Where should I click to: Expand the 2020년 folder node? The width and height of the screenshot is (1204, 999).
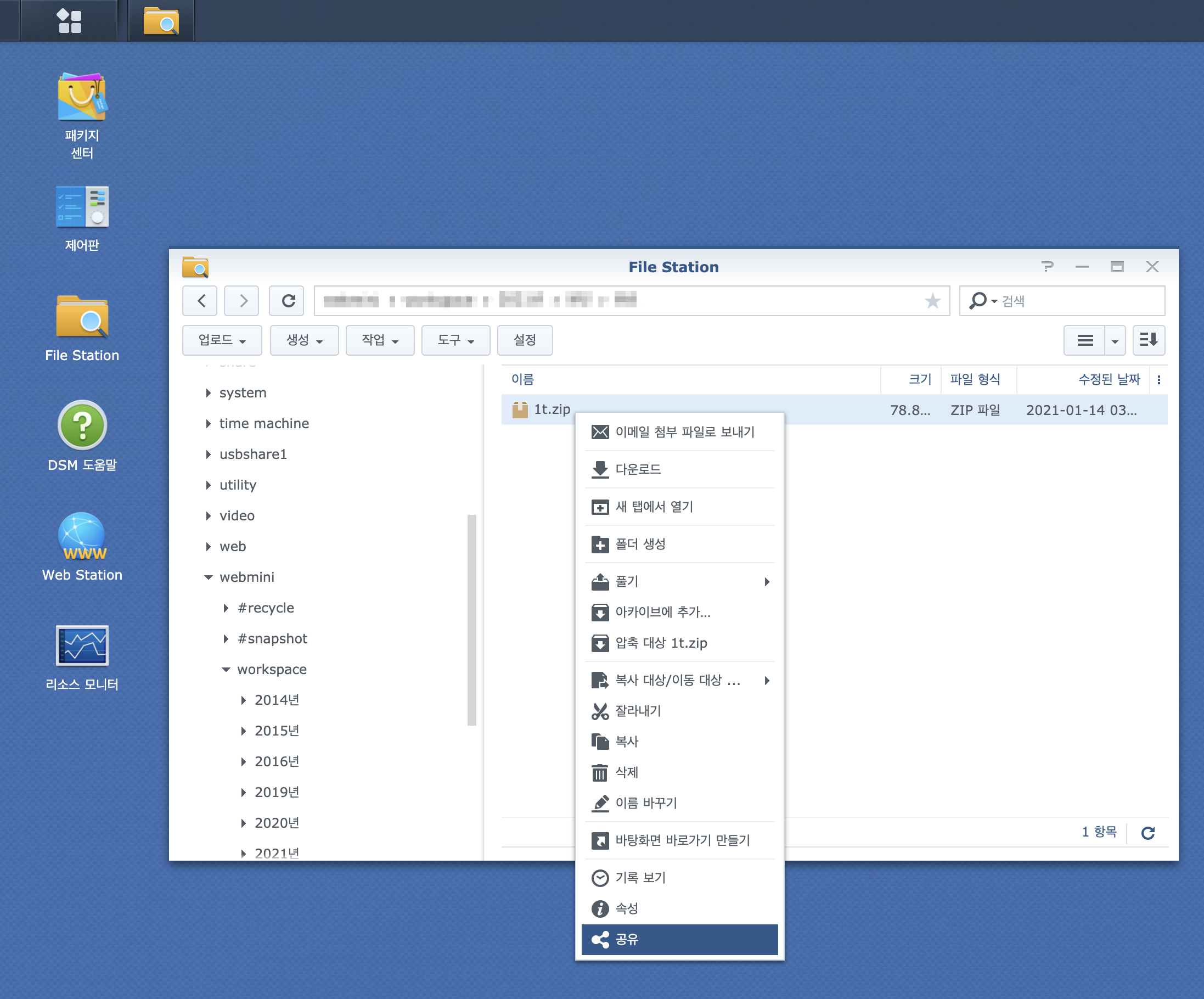pos(244,823)
